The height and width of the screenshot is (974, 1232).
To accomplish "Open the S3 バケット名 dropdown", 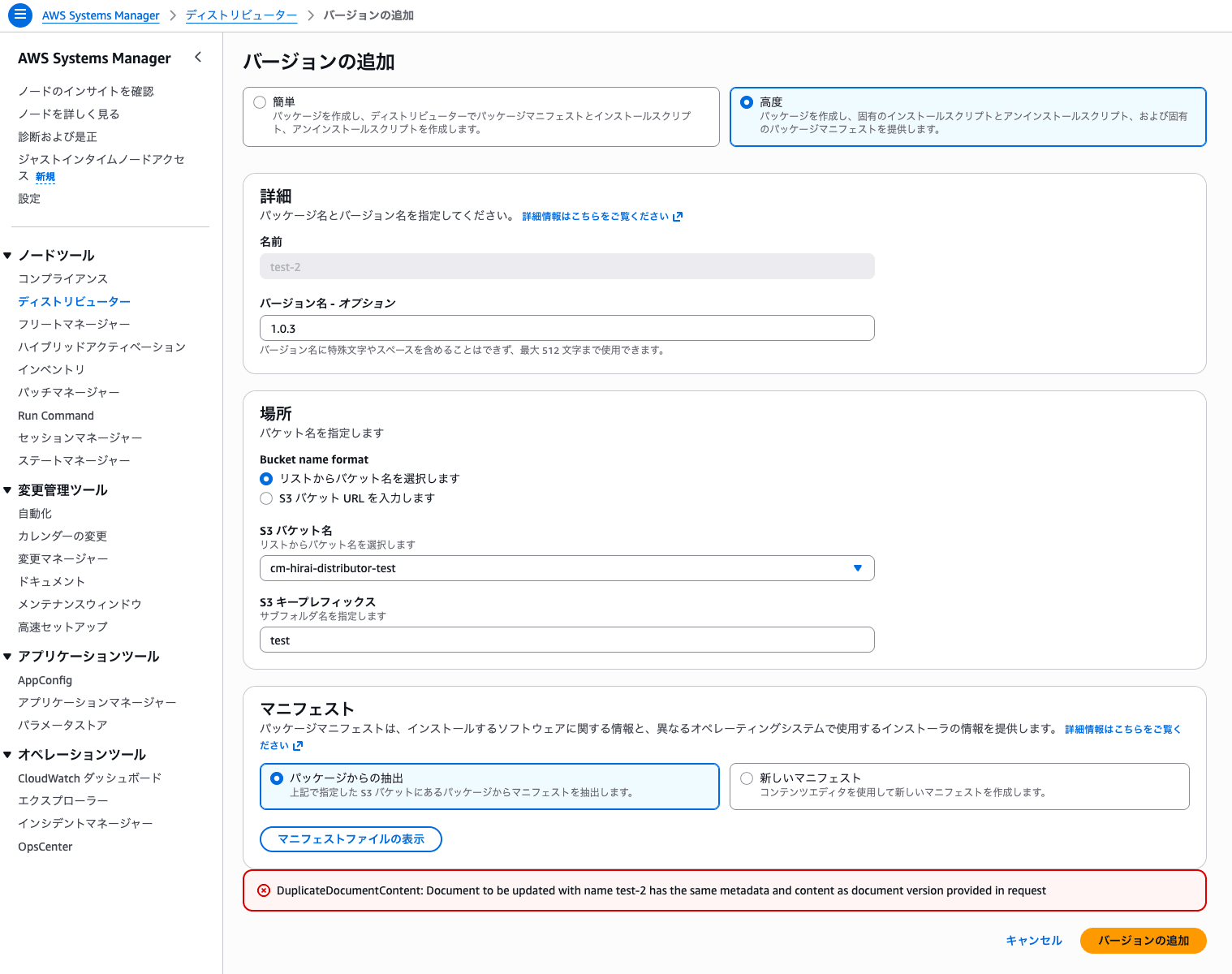I will 566,568.
